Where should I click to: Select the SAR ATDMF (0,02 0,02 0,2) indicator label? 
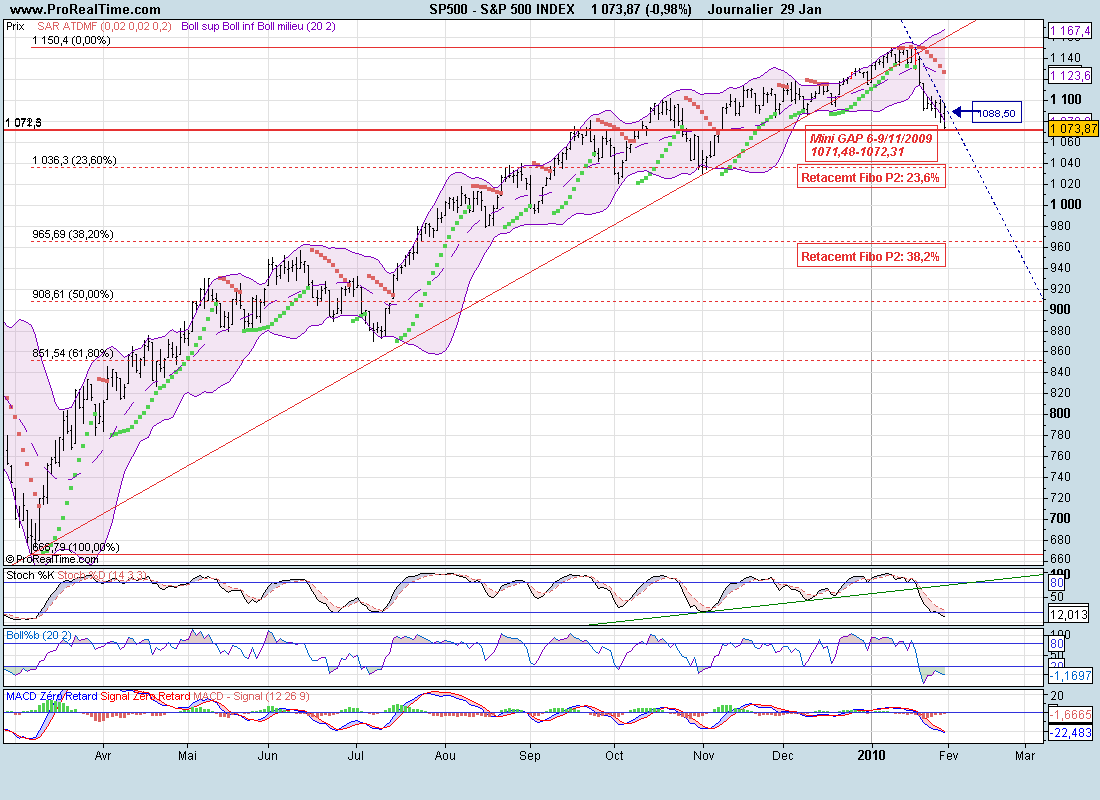[104, 26]
